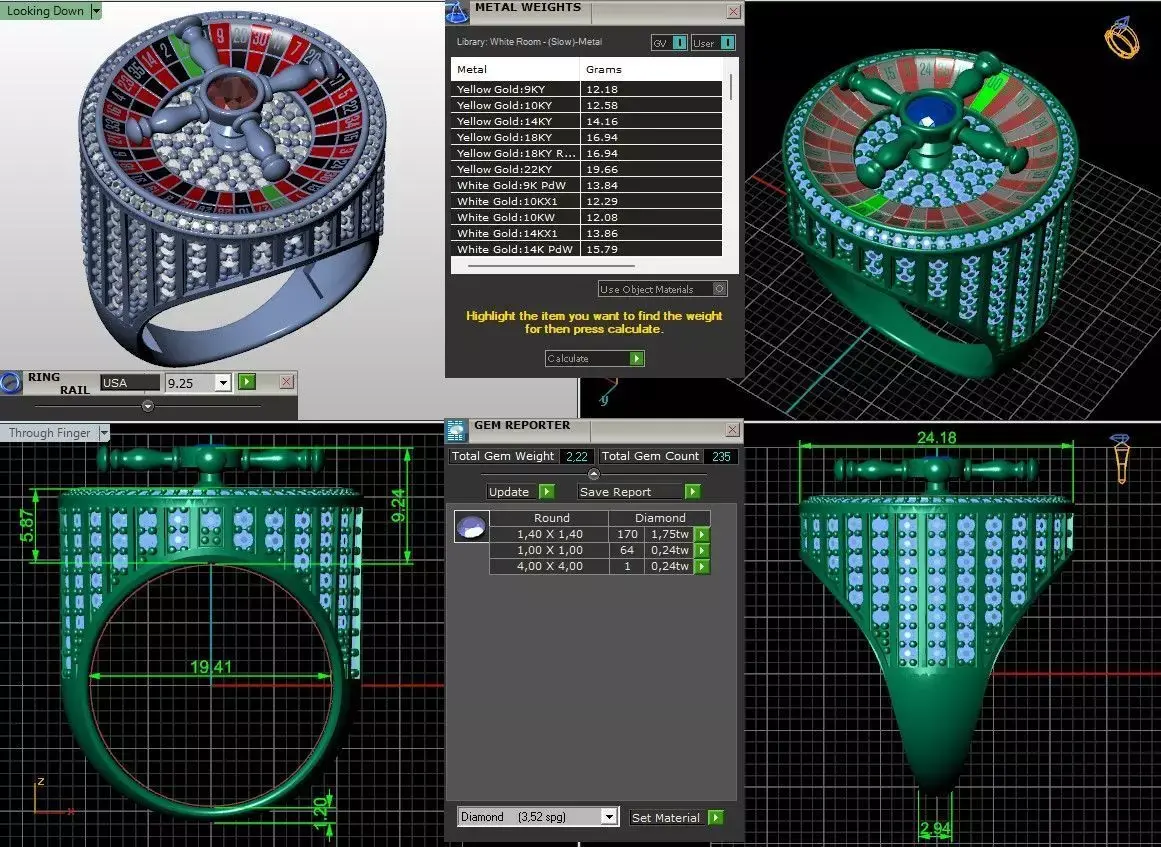Screen dimensions: 1161x847
Task: Select the White Gold:14K PdW row
Action: [x=586, y=249]
